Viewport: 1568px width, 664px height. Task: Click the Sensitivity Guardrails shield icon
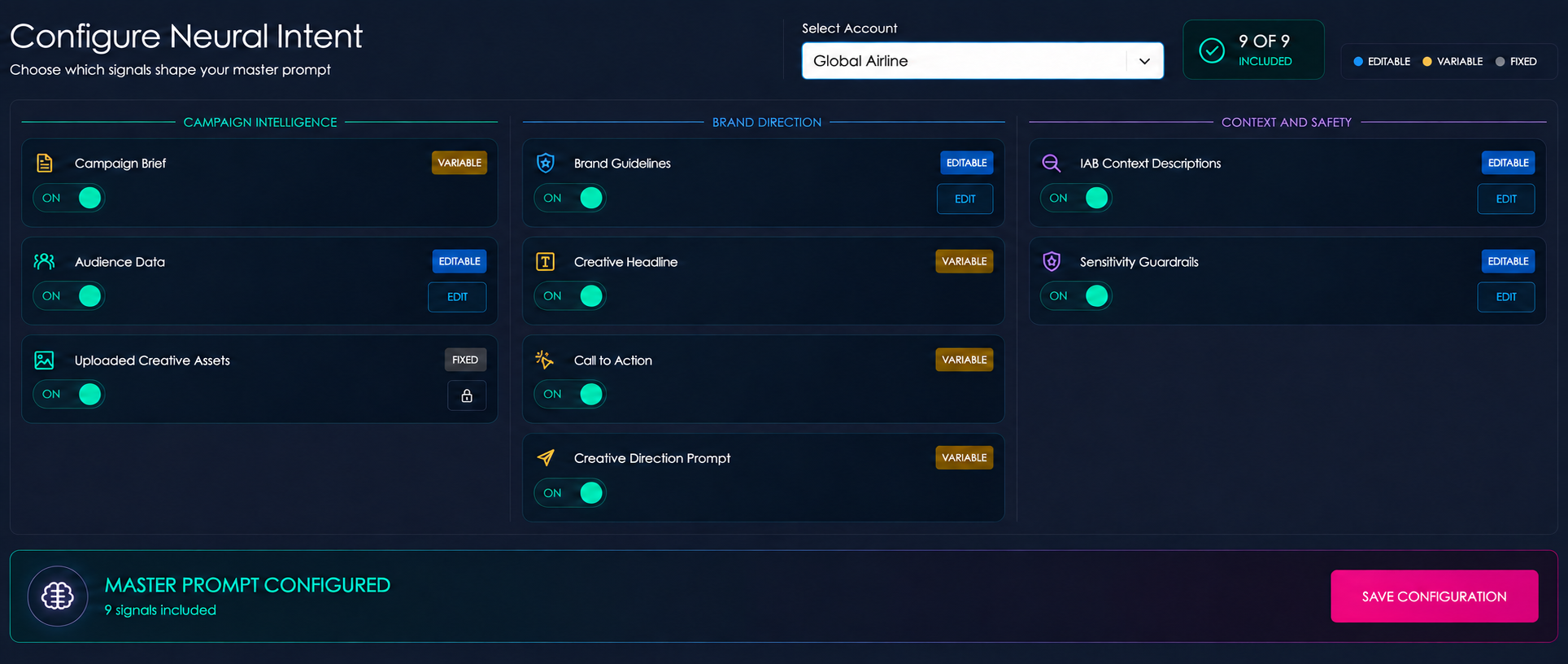pos(1052,261)
